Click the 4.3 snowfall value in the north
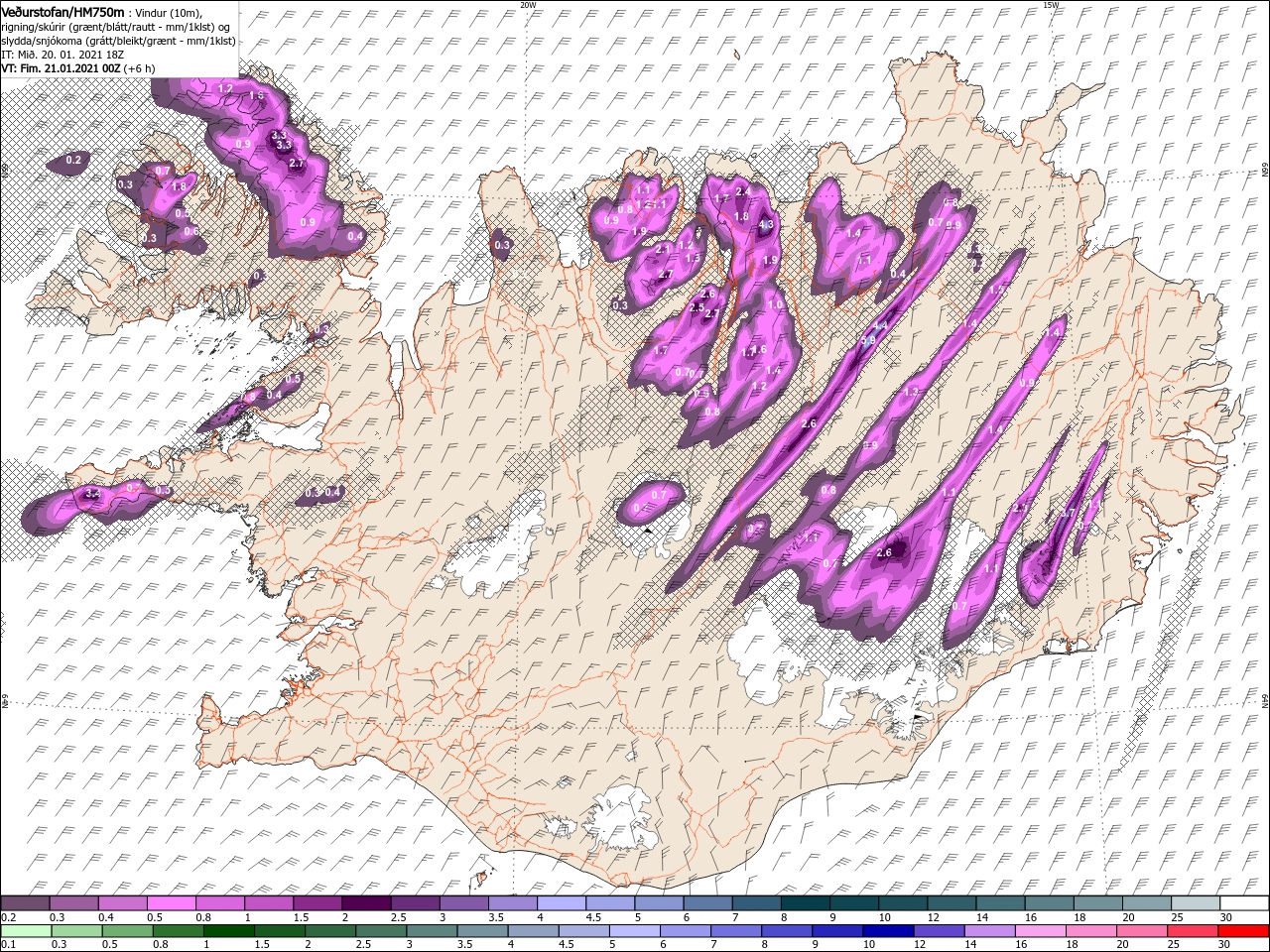This screenshot has height=952, width=1270. tap(765, 225)
